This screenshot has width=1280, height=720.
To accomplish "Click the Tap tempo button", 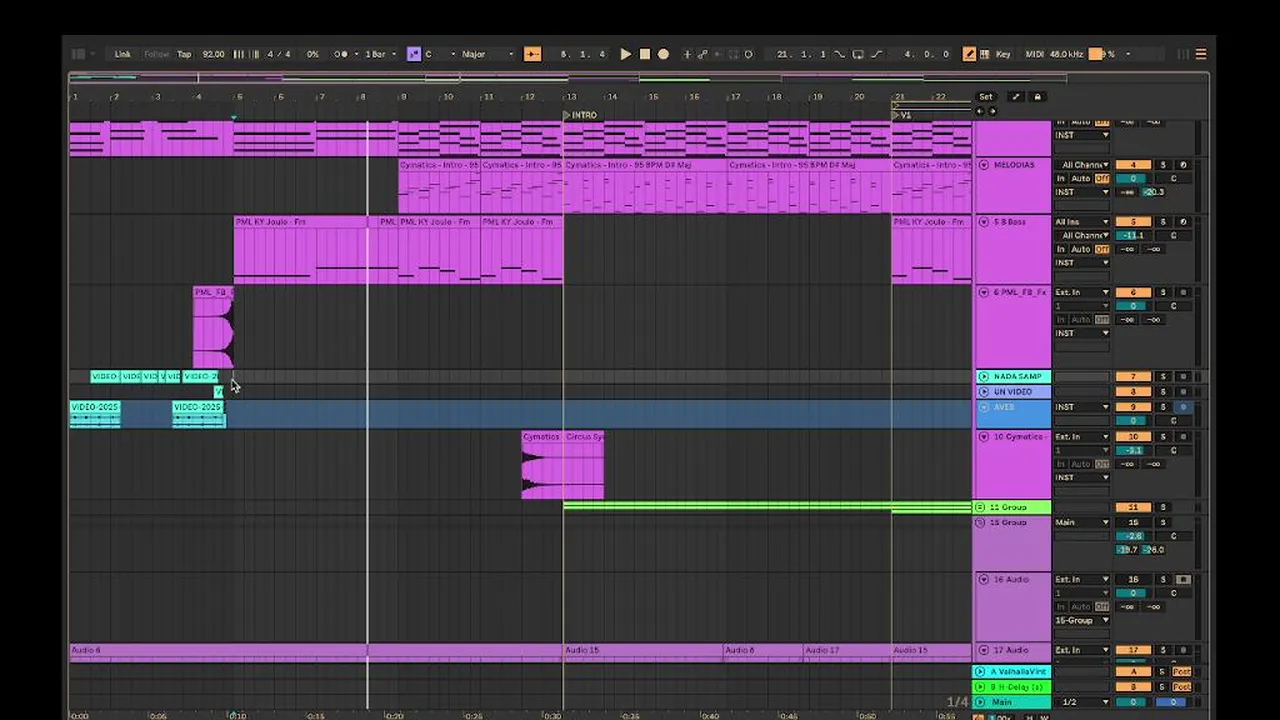I will pos(184,54).
